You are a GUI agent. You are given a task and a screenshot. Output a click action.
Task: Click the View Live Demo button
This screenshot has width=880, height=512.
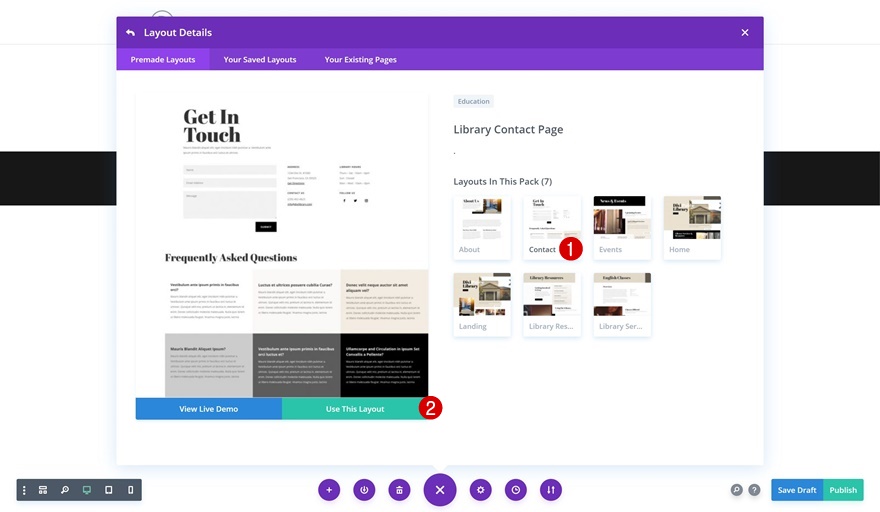coord(209,409)
